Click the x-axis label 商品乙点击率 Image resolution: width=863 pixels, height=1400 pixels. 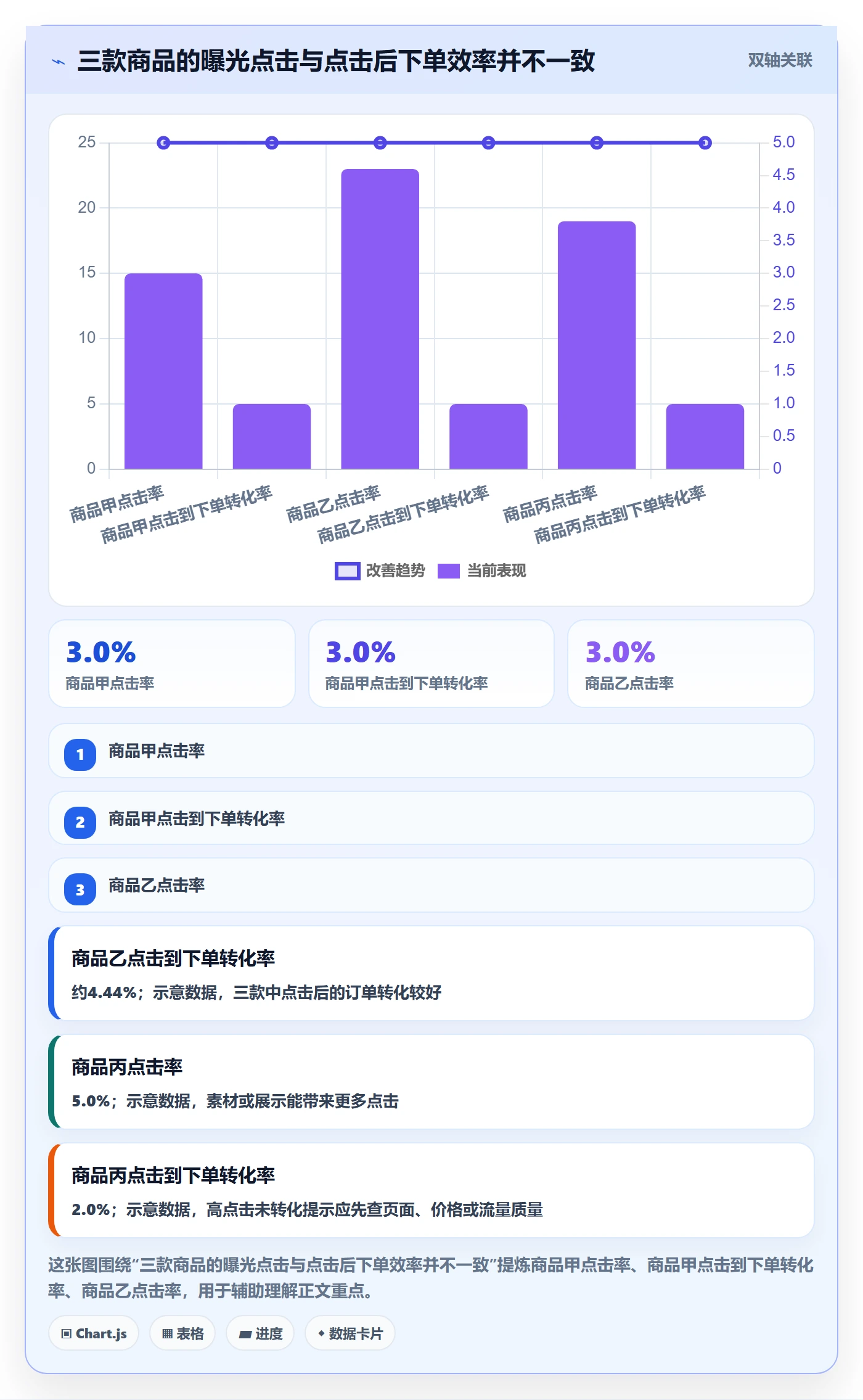click(x=333, y=504)
